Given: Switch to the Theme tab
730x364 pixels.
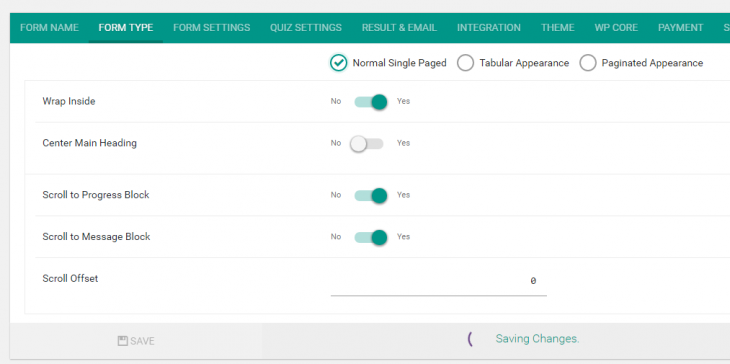Looking at the screenshot, I should tap(557, 28).
